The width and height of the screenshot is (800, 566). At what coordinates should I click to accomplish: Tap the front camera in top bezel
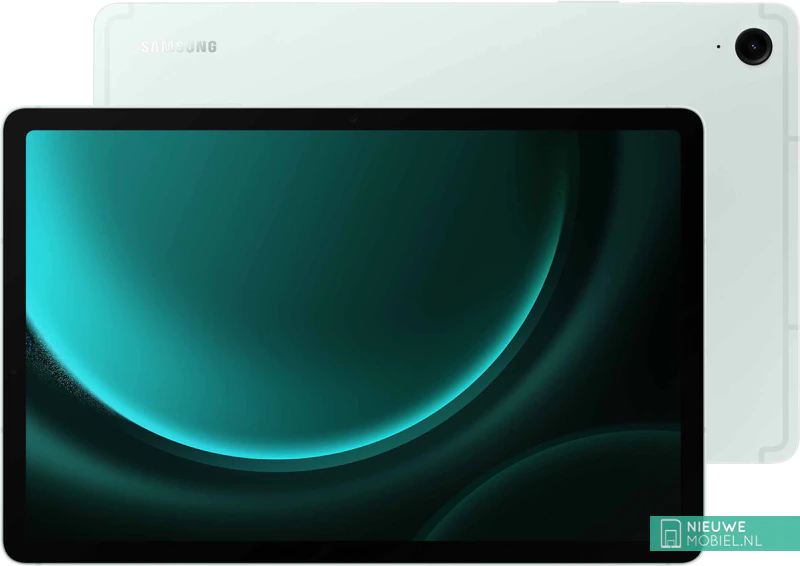tap(352, 120)
